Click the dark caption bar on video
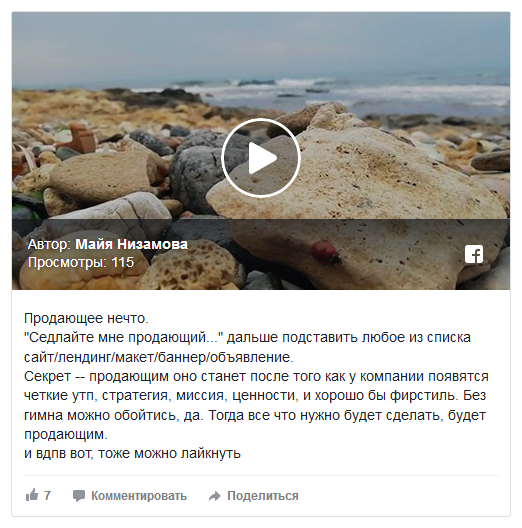Image resolution: width=522 pixels, height=528 pixels. coord(261,254)
